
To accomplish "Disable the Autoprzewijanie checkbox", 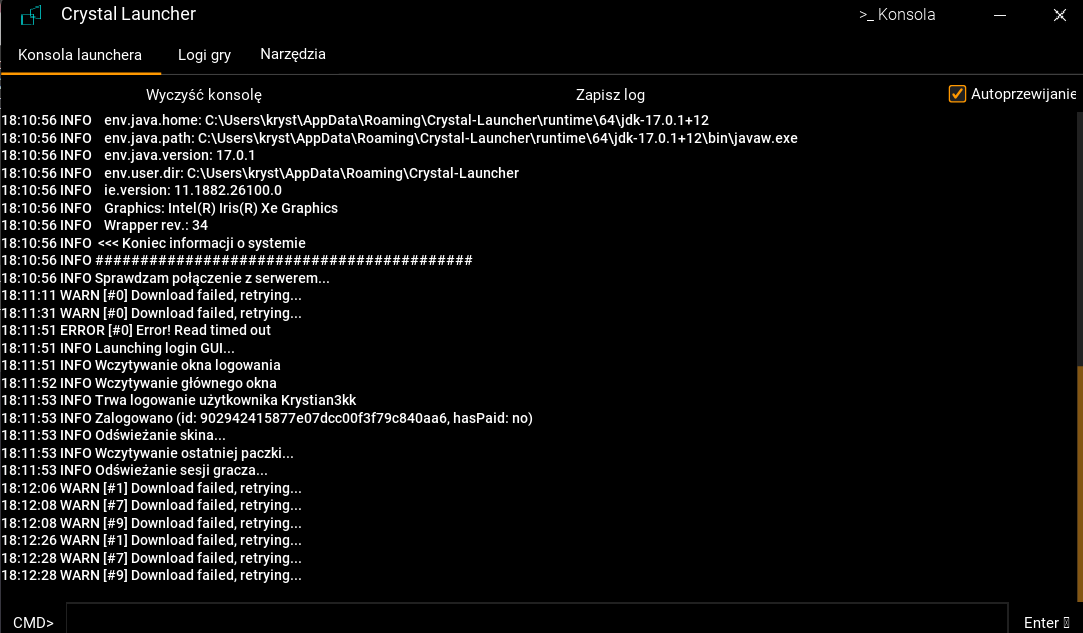I will click(x=957, y=94).
